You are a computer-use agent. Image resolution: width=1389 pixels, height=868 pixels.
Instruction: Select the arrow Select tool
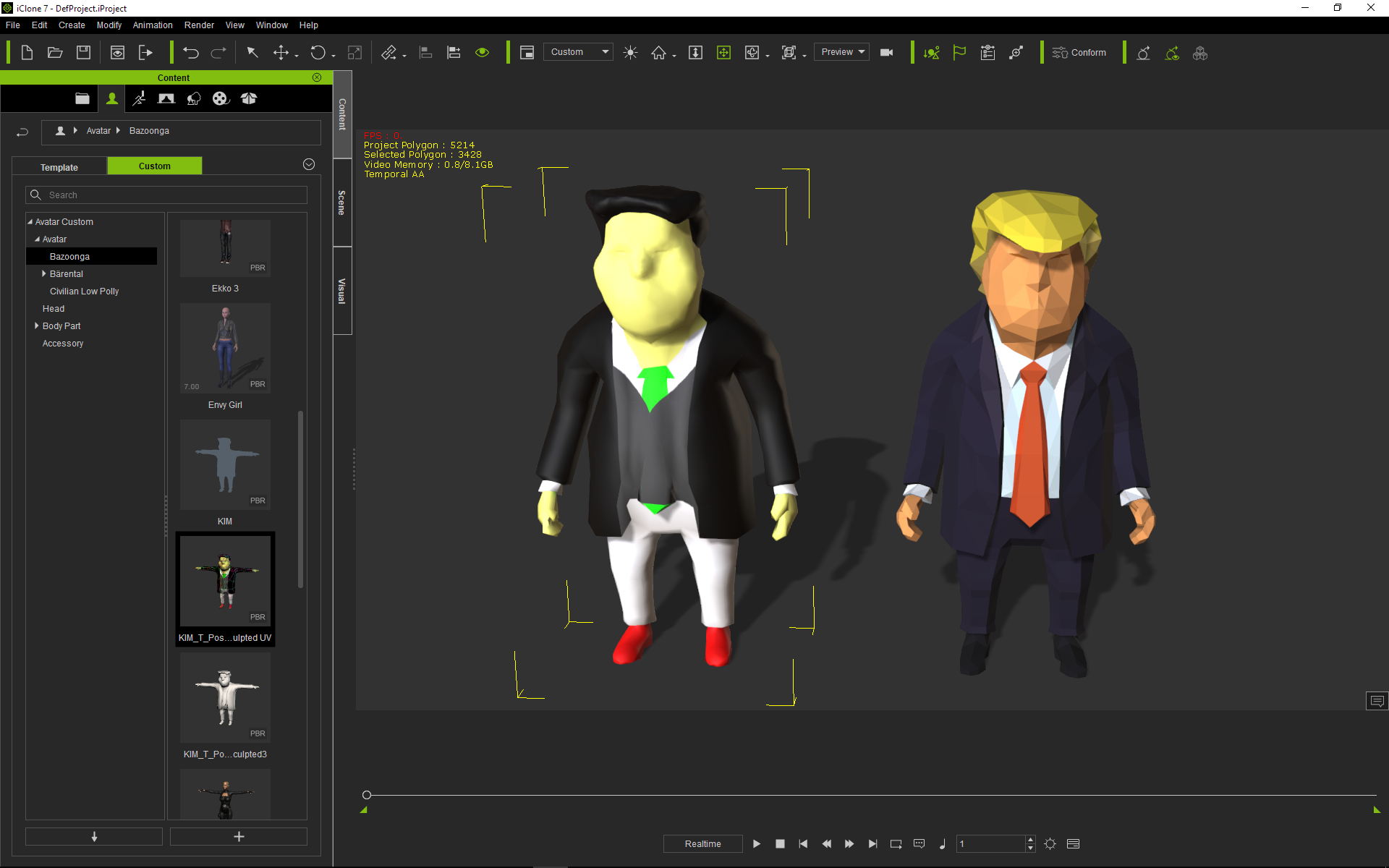tap(252, 53)
